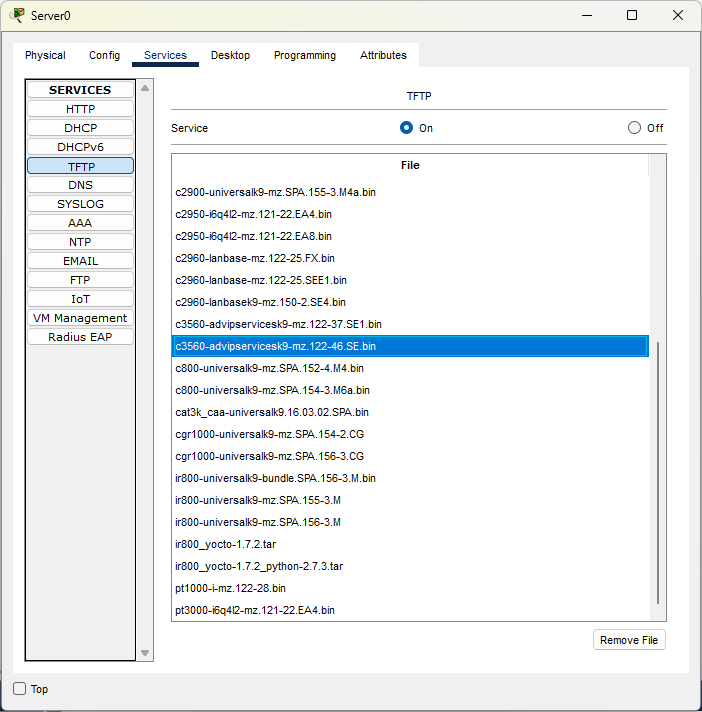
Task: Open the HTTP service settings
Action: [x=80, y=109]
